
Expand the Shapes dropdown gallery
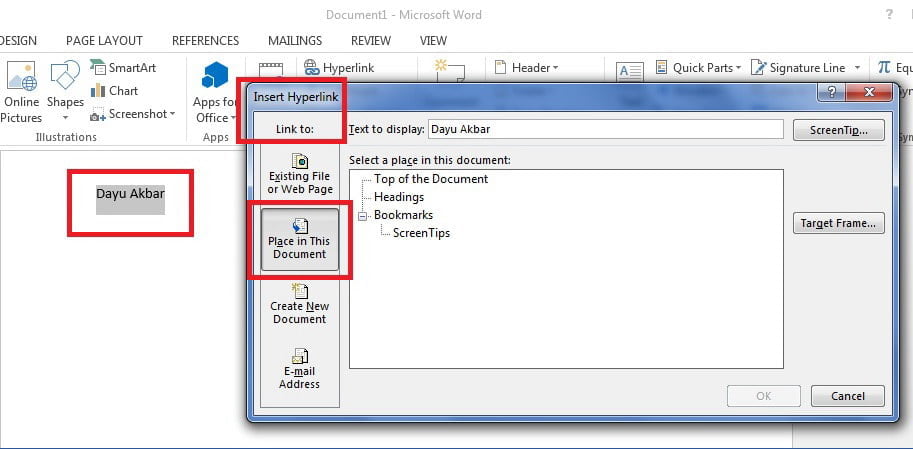(65, 117)
